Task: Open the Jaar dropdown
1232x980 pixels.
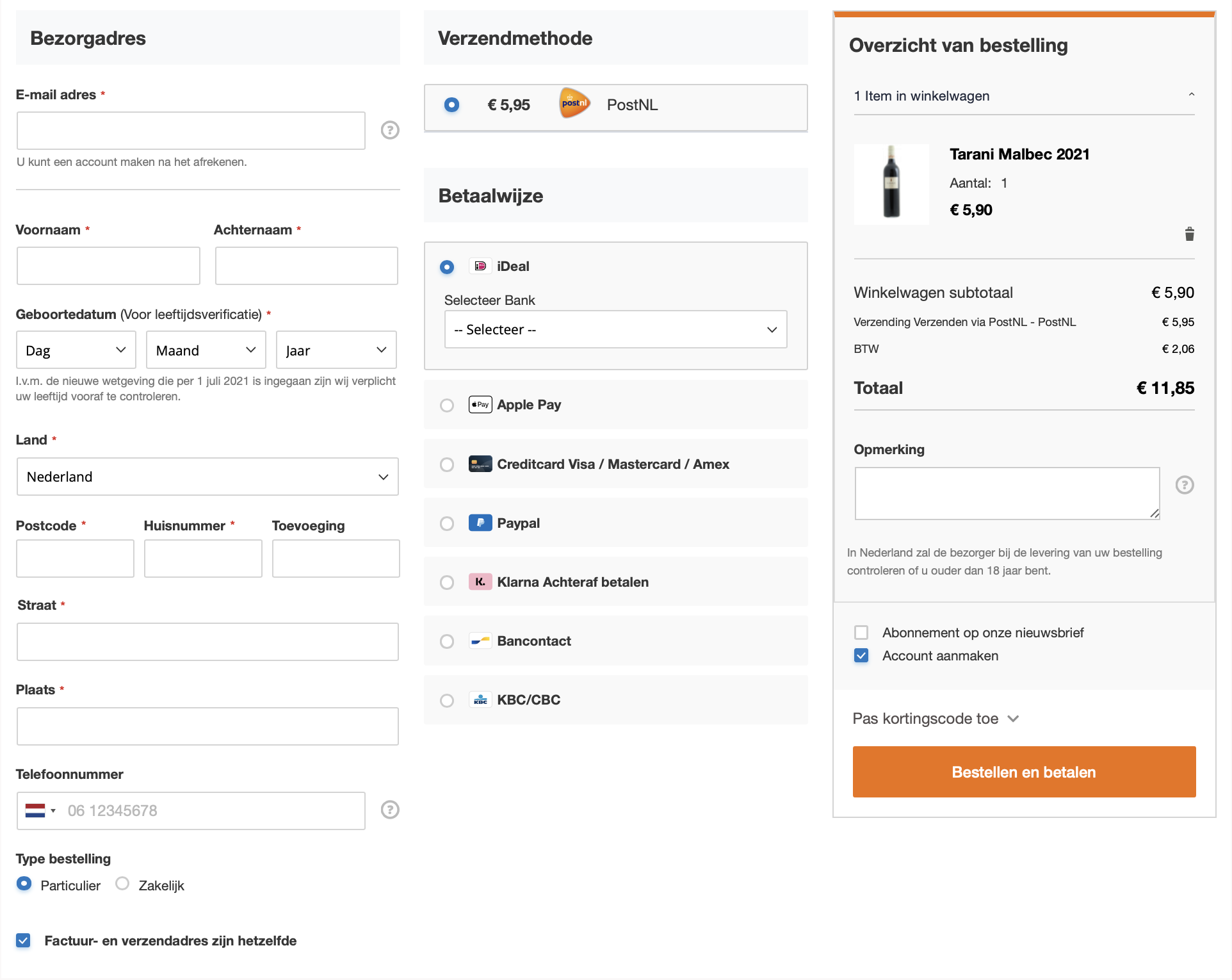Action: click(x=336, y=350)
